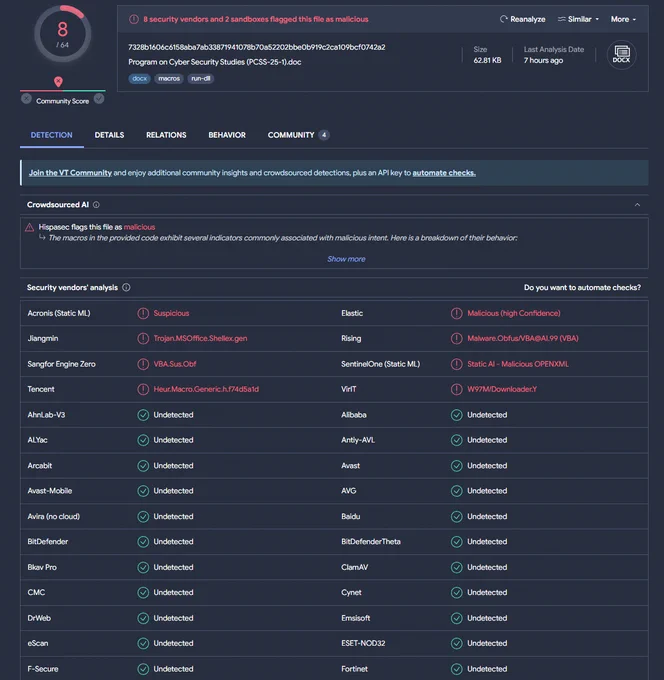664x680 pixels.
Task: Click Do you want to automate checks?
Action: [582, 288]
